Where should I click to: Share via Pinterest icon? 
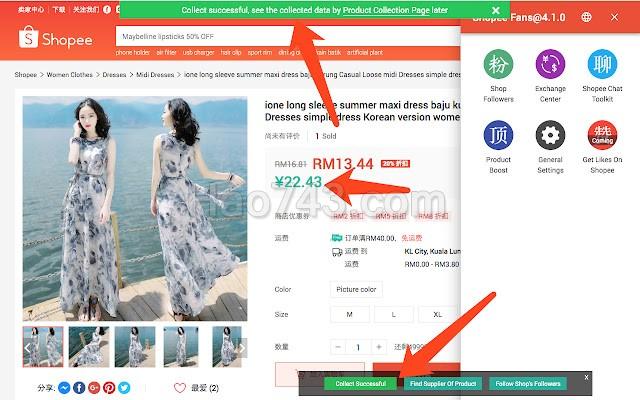pyautogui.click(x=109, y=388)
